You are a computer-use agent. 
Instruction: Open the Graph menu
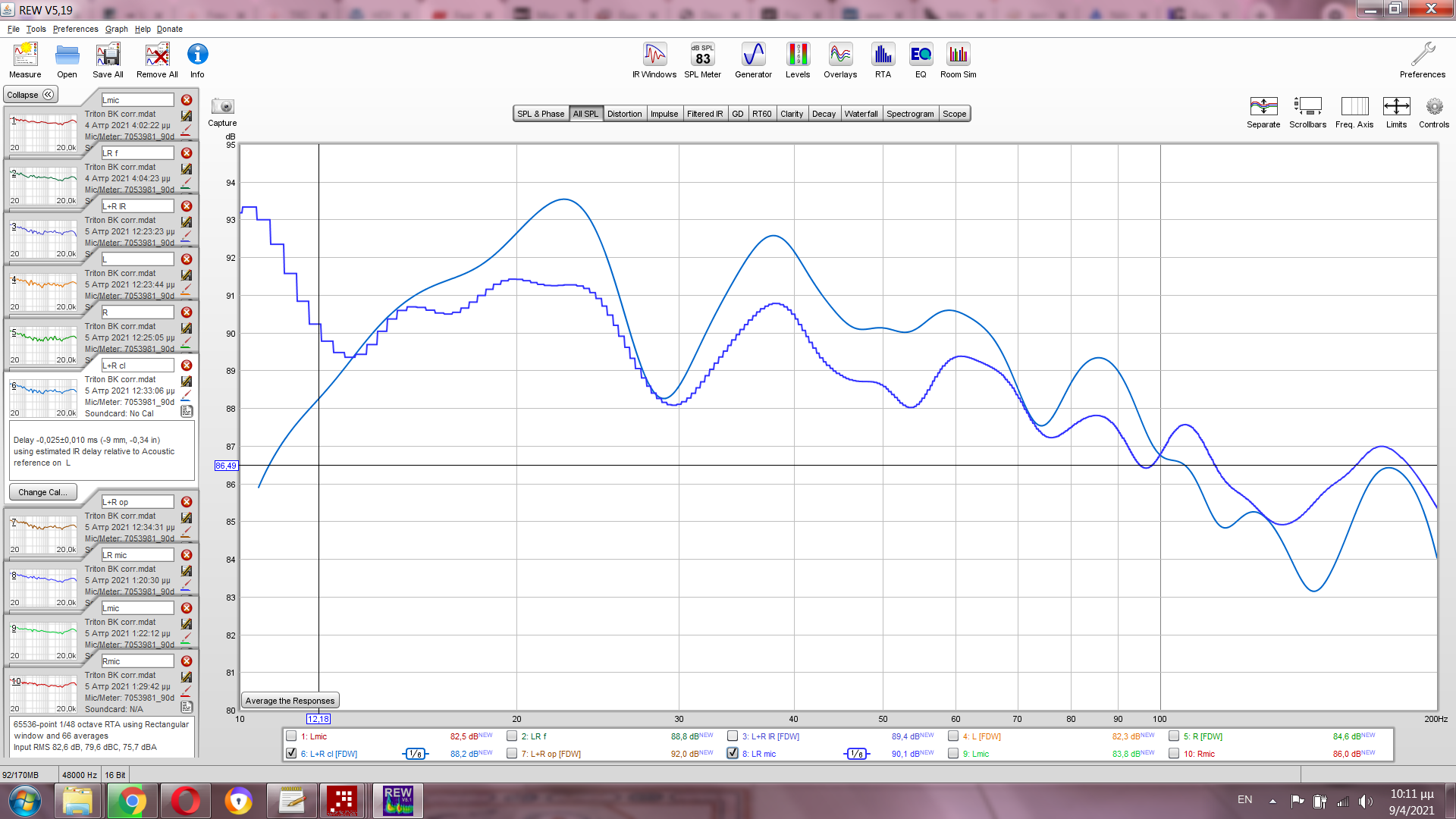[116, 29]
